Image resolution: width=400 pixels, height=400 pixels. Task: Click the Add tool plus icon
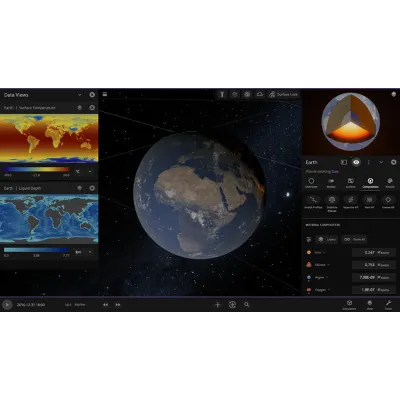218,304
